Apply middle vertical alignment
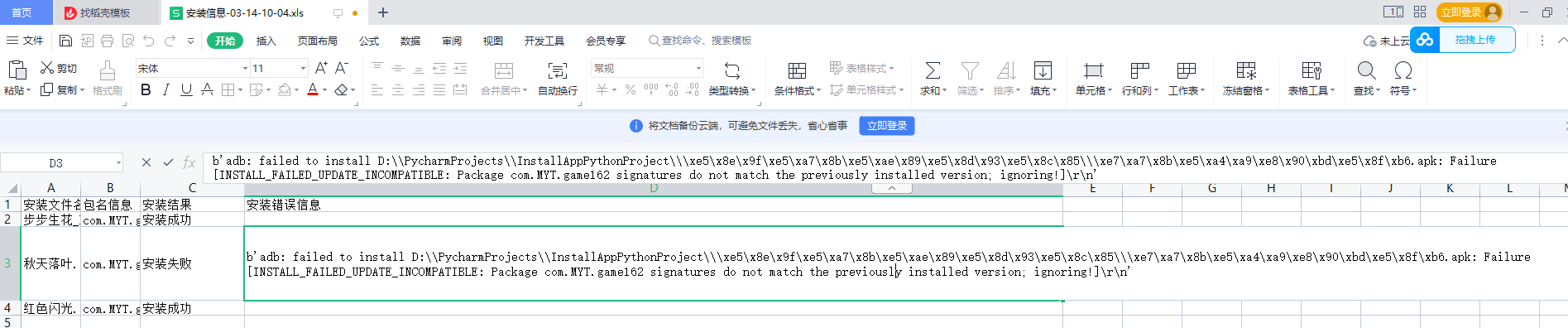 point(398,68)
